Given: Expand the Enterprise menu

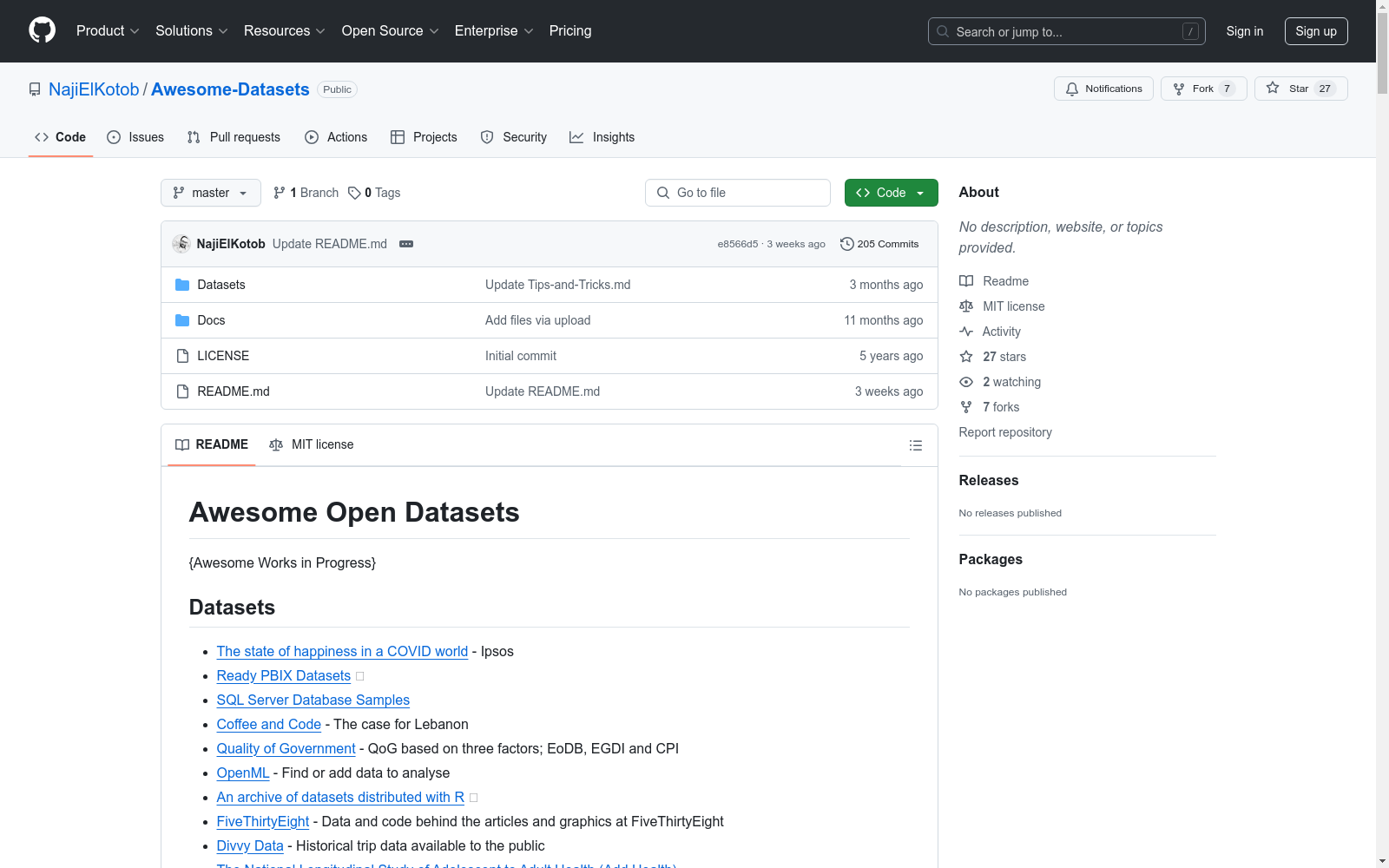Looking at the screenshot, I should pyautogui.click(x=494, y=31).
